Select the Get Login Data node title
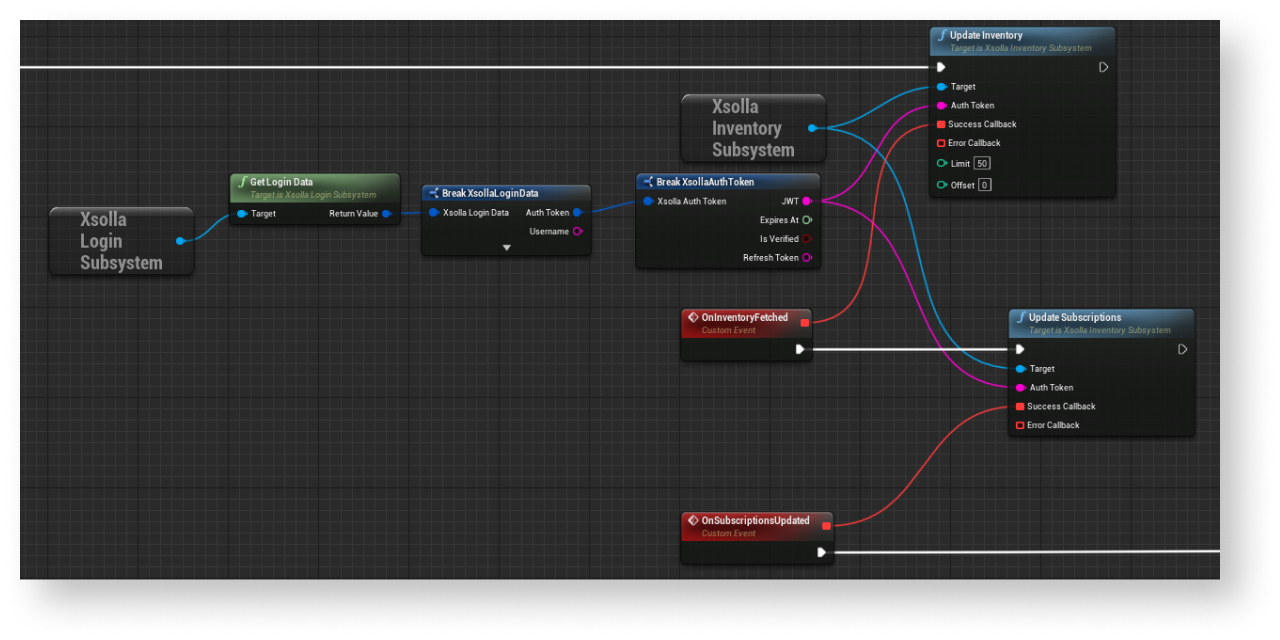The width and height of the screenshot is (1280, 640). tap(281, 182)
